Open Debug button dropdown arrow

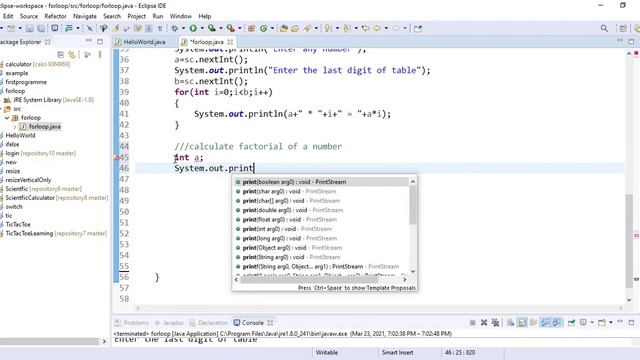click(x=183, y=28)
